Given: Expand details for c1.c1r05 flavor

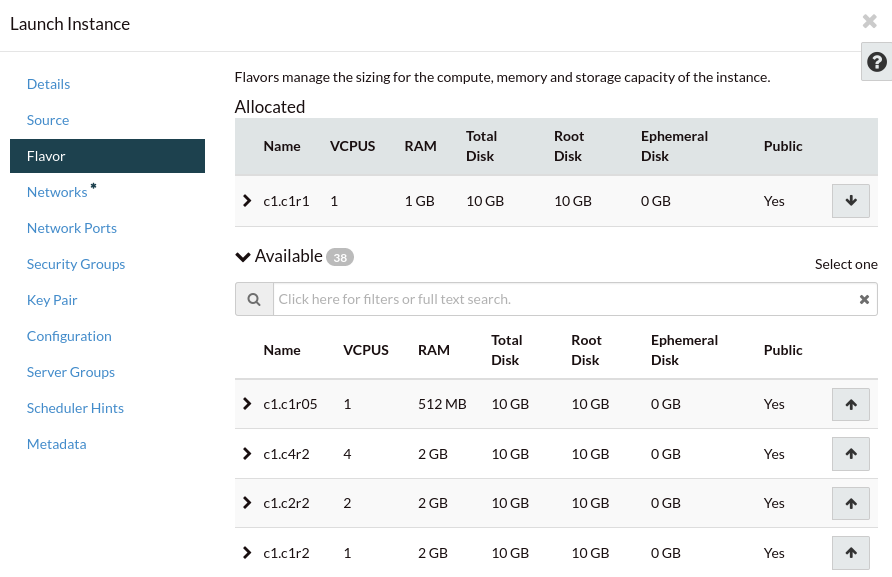Looking at the screenshot, I should [247, 404].
